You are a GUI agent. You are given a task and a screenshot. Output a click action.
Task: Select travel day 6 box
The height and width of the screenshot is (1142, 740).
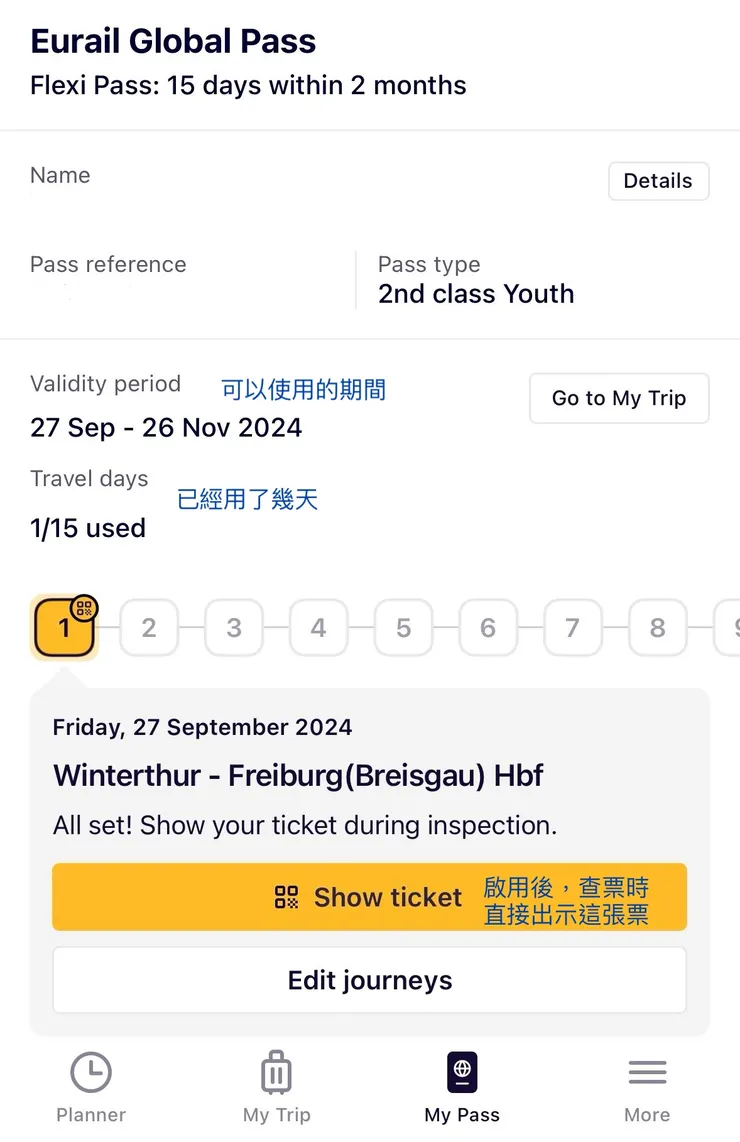488,628
